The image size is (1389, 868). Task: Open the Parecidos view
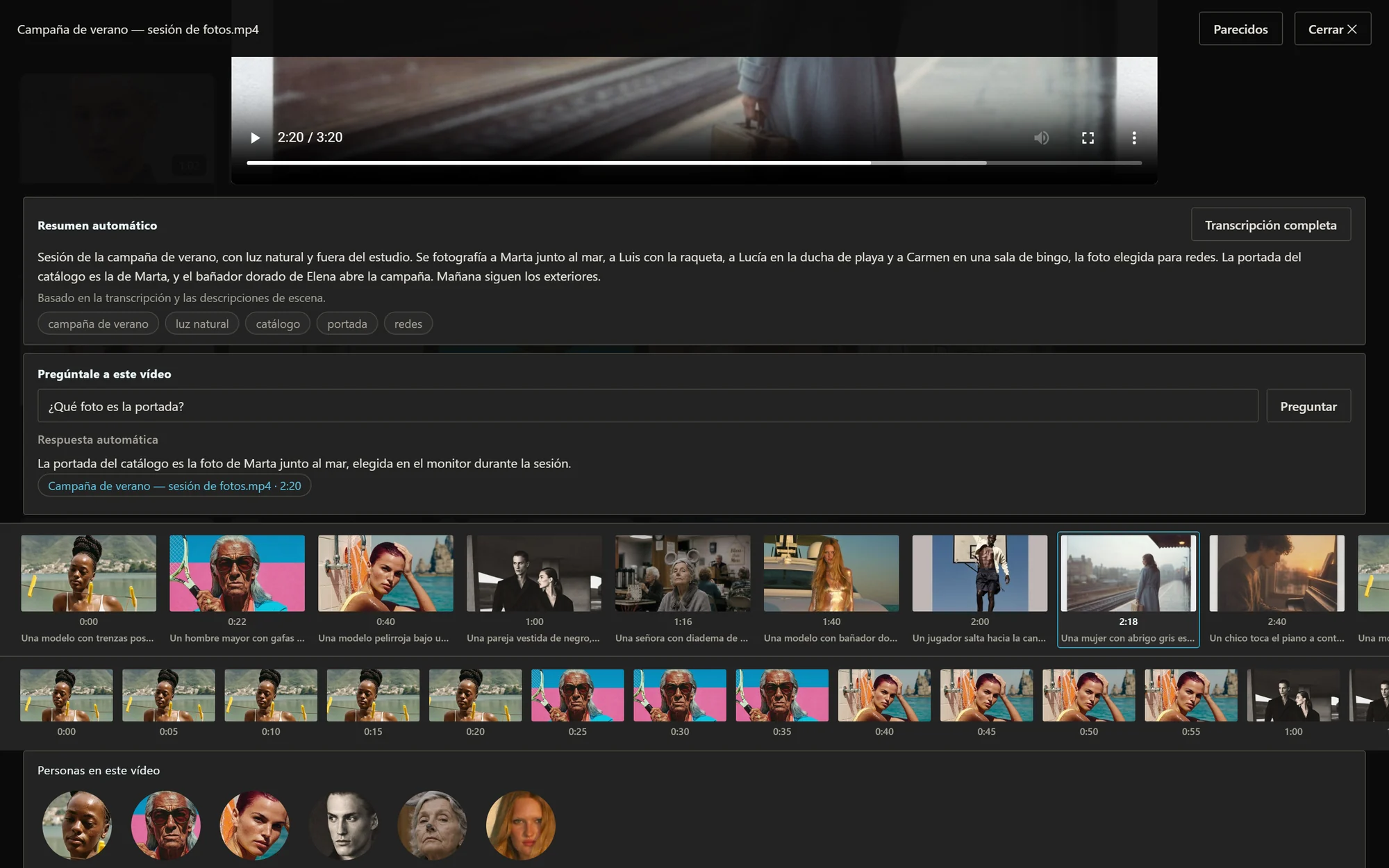click(1240, 29)
